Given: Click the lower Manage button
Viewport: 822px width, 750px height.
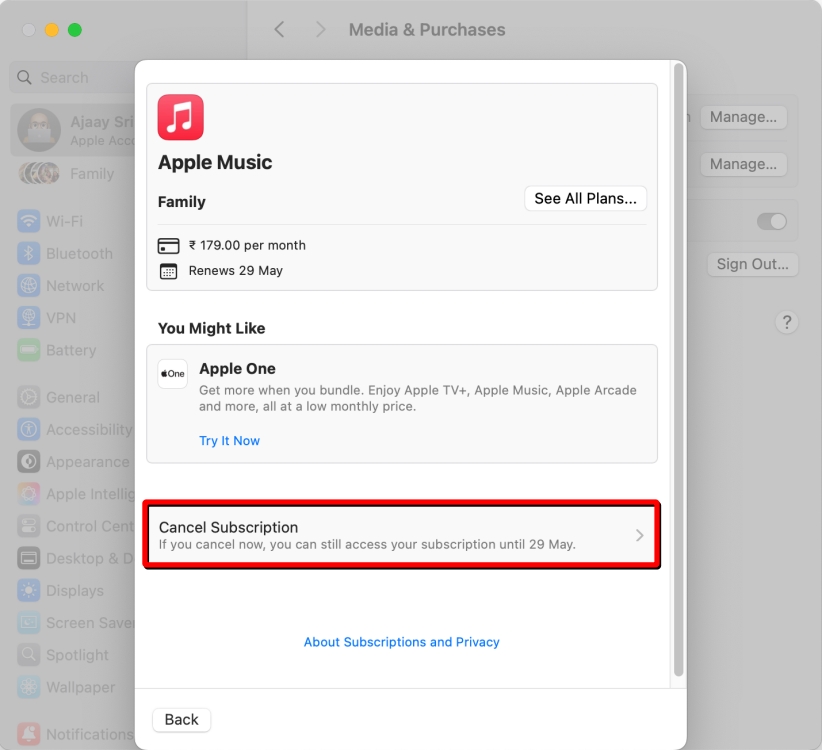Looking at the screenshot, I should click(743, 164).
